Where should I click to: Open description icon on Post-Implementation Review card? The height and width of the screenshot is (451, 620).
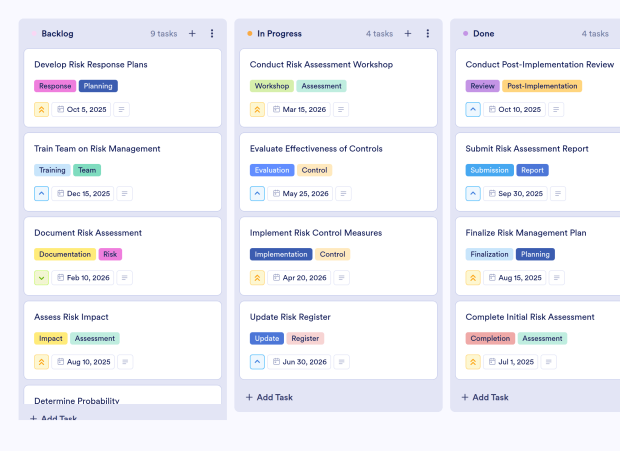click(556, 109)
